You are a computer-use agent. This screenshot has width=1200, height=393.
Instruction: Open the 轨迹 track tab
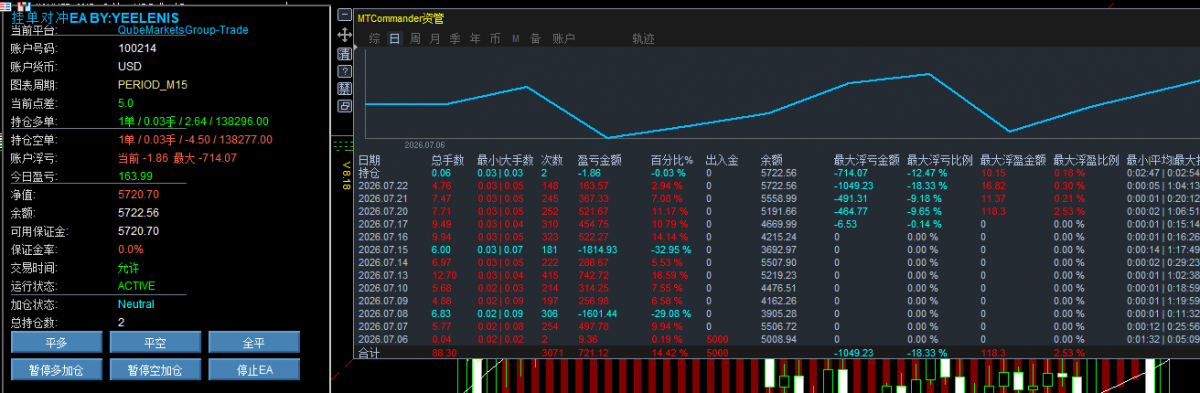643,39
